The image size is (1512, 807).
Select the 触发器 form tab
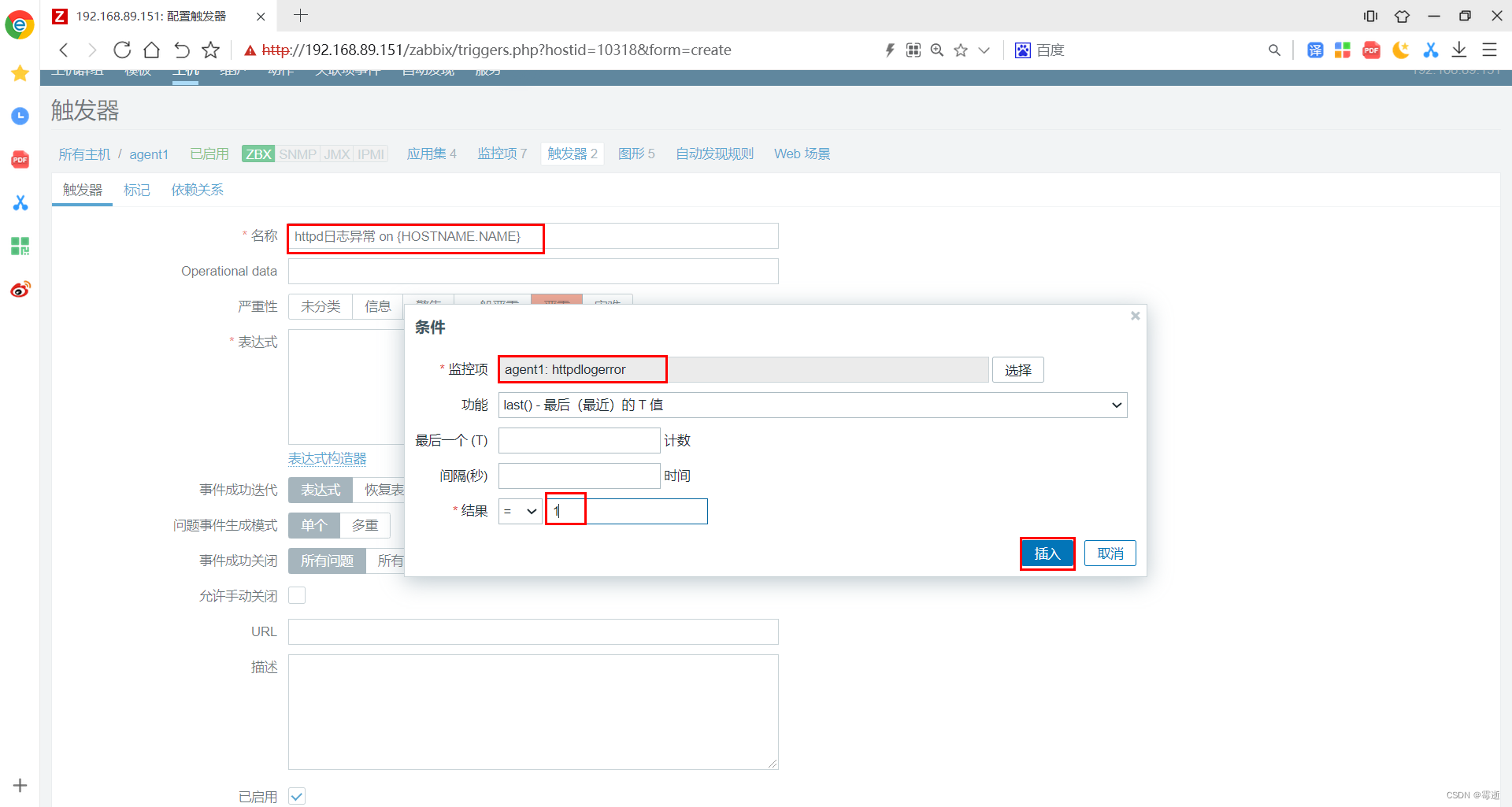pos(83,190)
